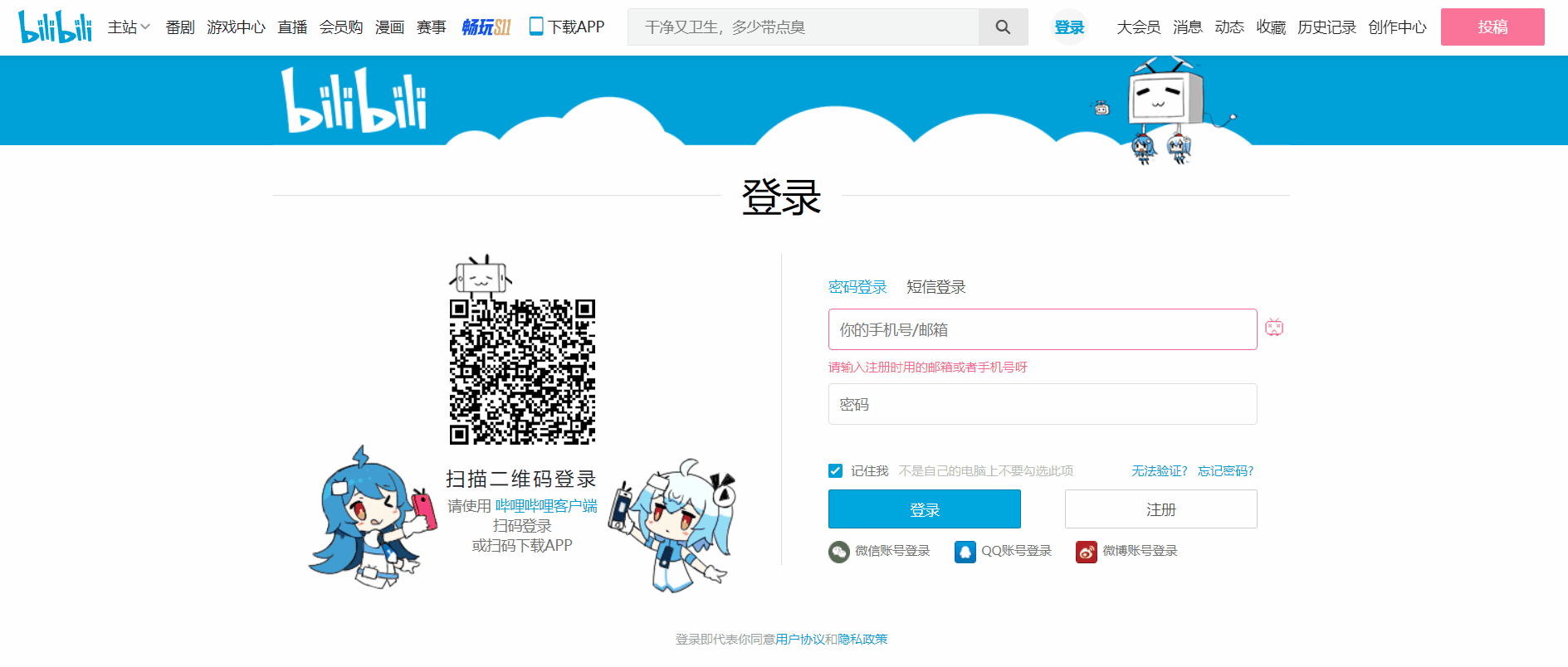
Task: Open 赛事 nav item
Action: click(x=431, y=27)
